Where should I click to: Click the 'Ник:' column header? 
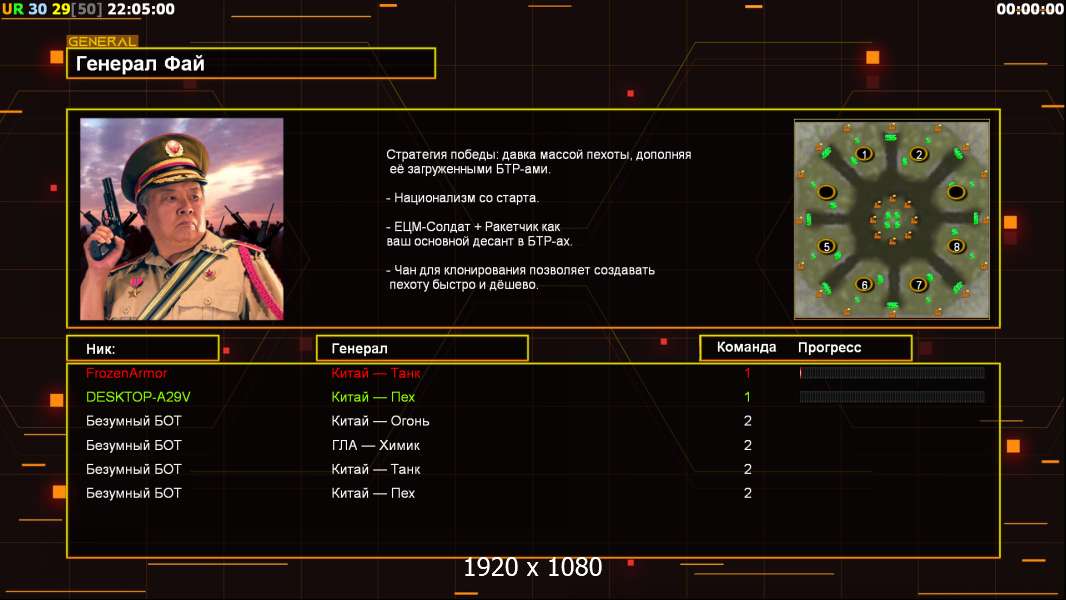(x=143, y=349)
